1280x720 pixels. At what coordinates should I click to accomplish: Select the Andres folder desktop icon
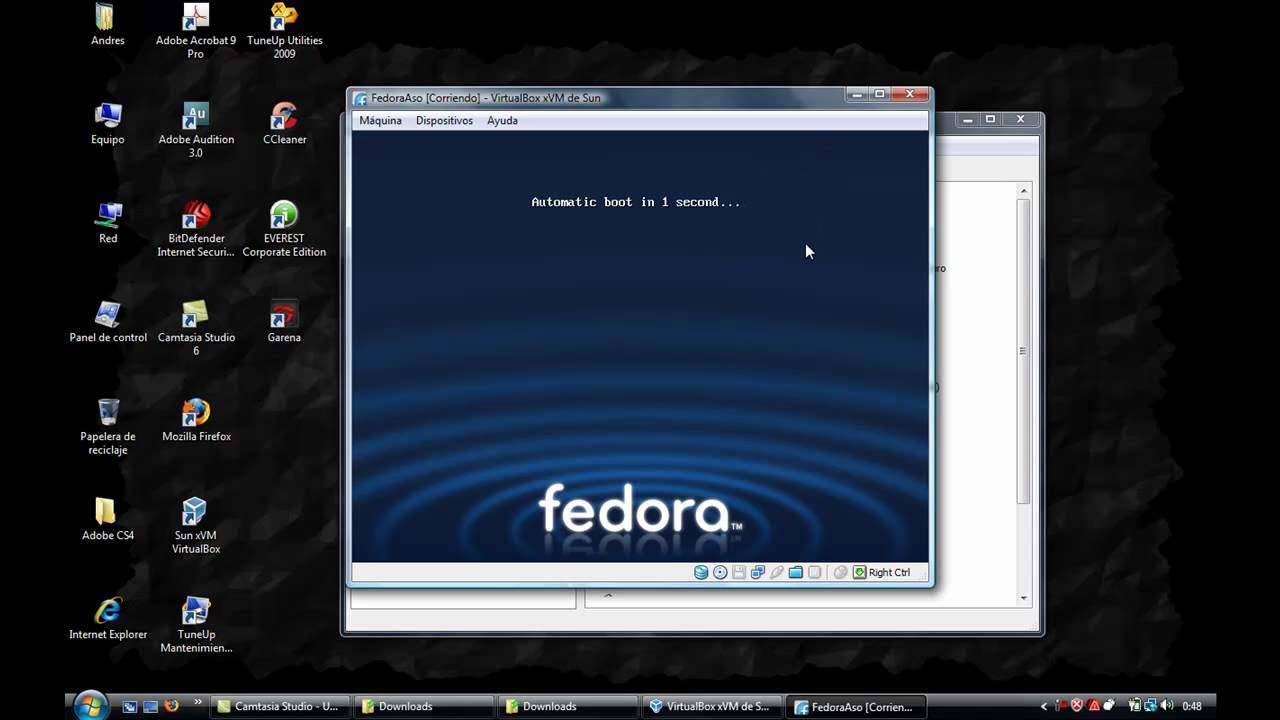tap(107, 26)
